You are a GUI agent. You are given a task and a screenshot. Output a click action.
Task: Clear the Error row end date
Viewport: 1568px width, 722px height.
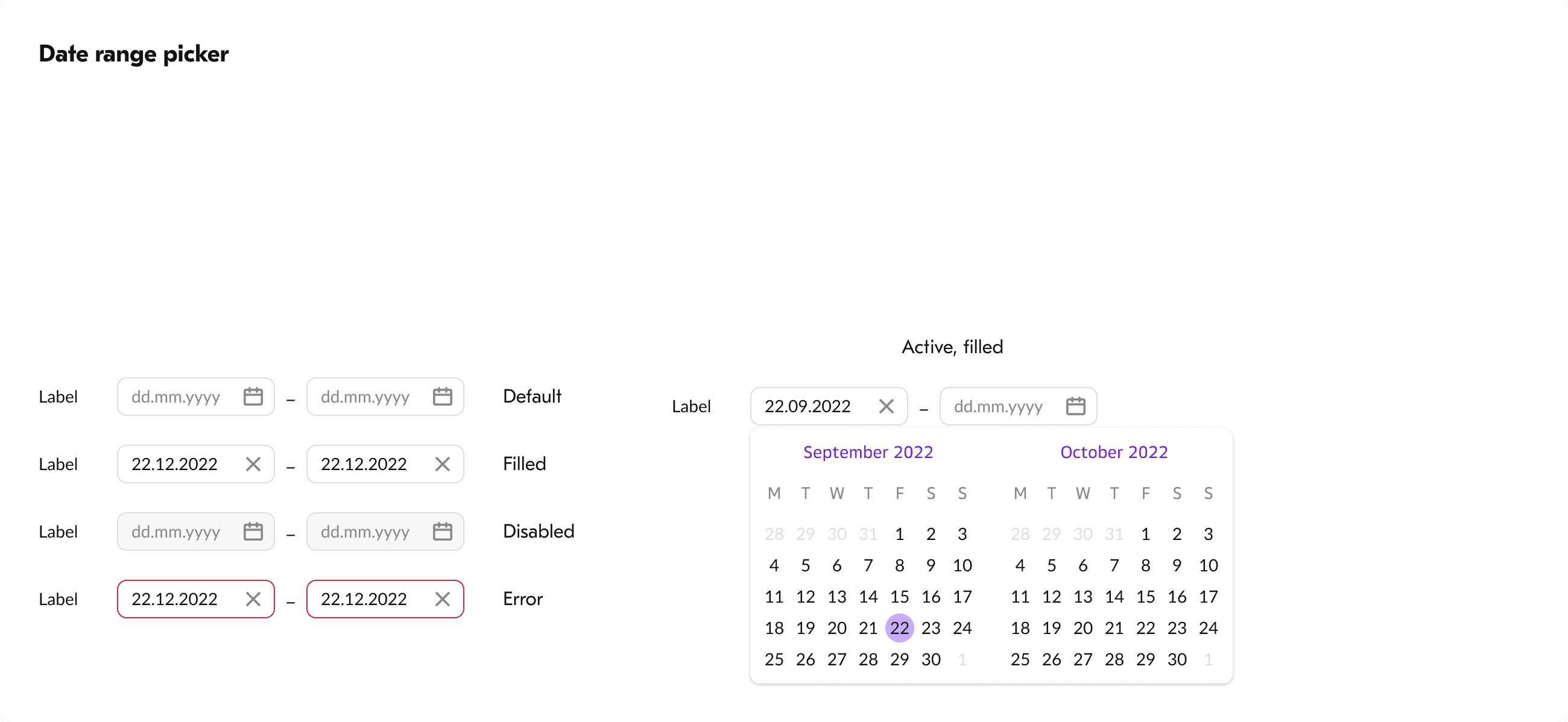[442, 599]
